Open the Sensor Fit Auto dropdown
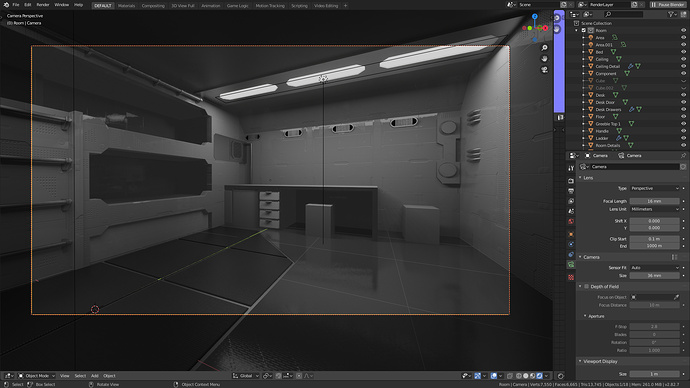The width and height of the screenshot is (690, 388). [x=655, y=267]
